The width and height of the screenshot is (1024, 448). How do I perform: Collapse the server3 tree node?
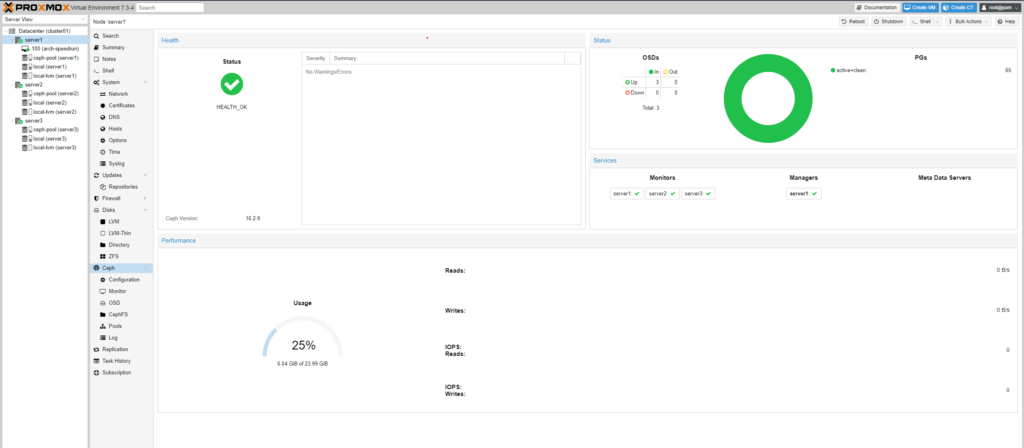tap(11, 121)
